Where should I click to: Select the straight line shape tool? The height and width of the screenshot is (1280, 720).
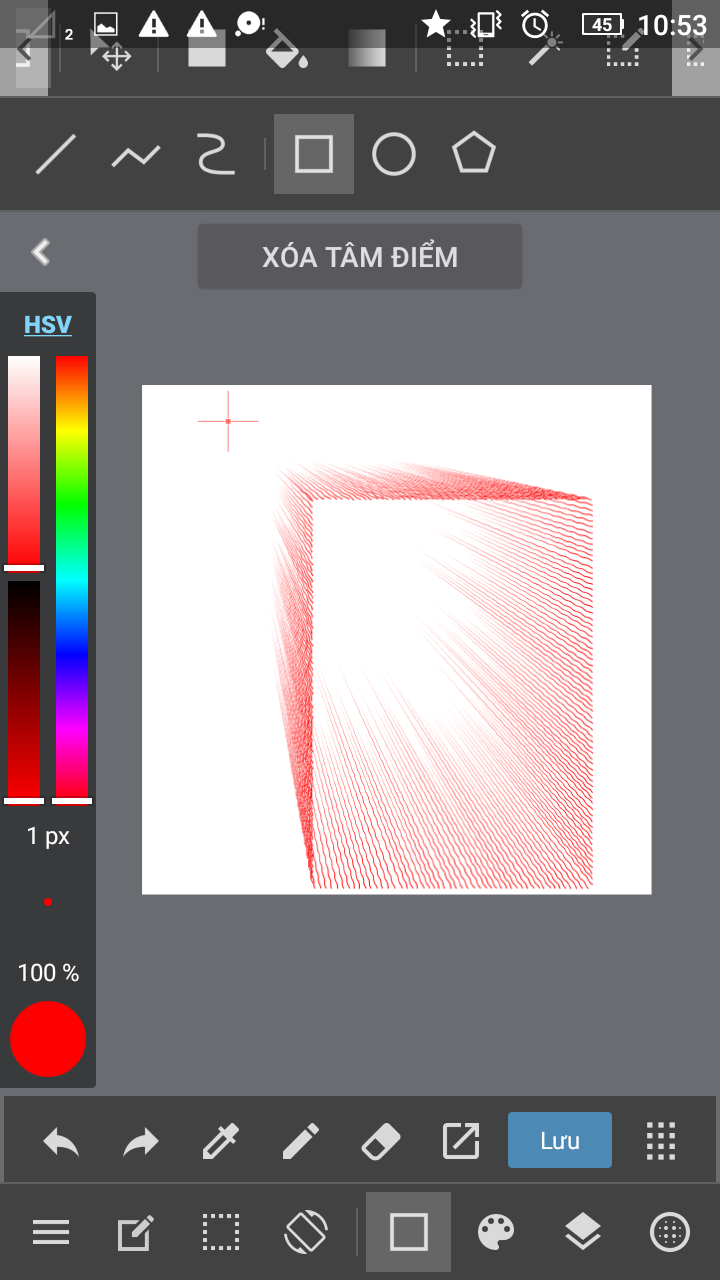click(x=56, y=155)
